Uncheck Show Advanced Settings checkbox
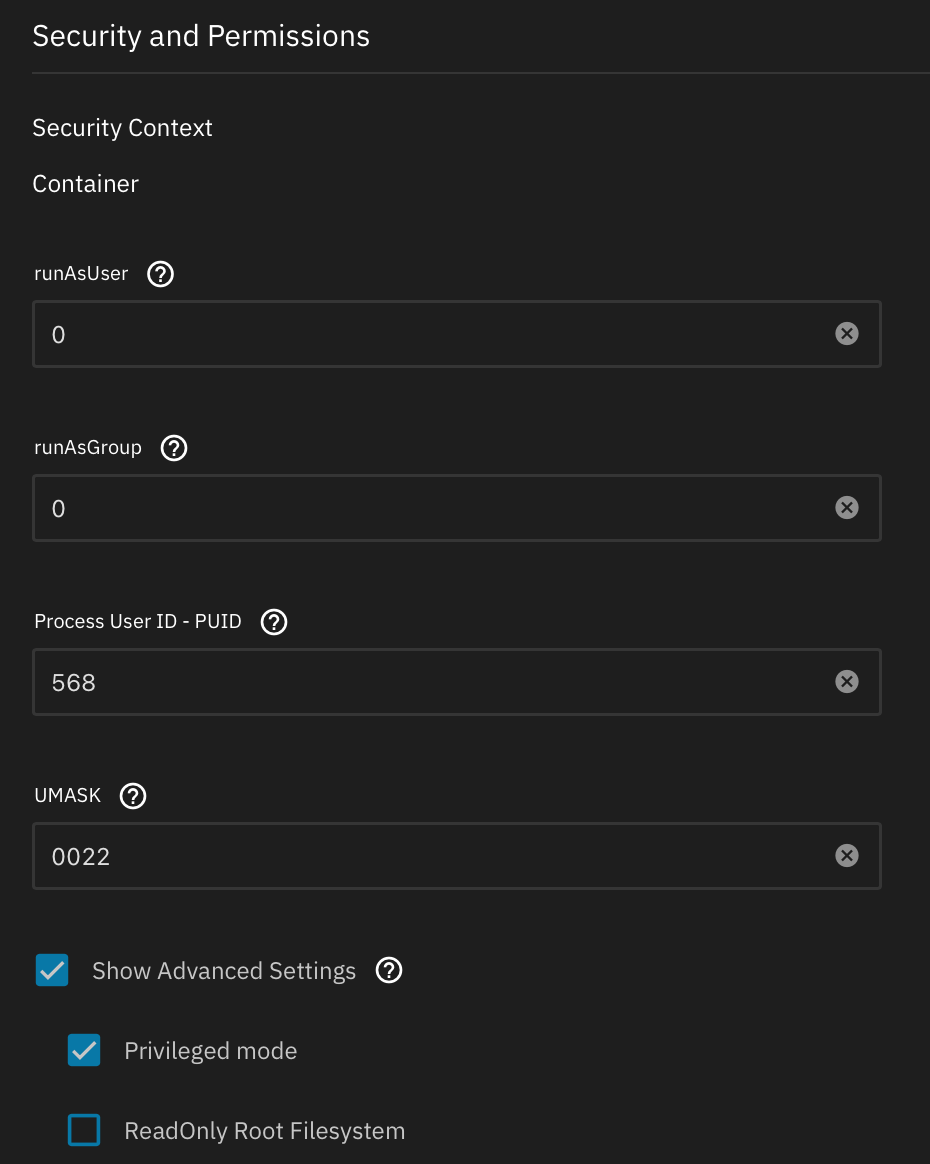 (x=52, y=970)
